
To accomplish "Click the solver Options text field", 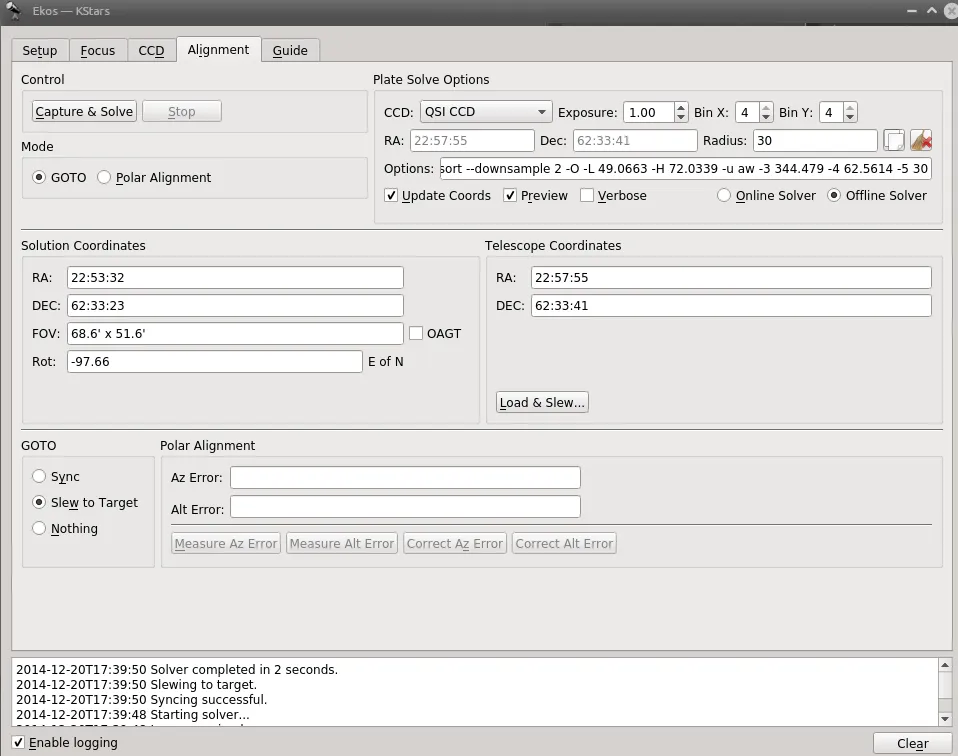I will [x=686, y=169].
